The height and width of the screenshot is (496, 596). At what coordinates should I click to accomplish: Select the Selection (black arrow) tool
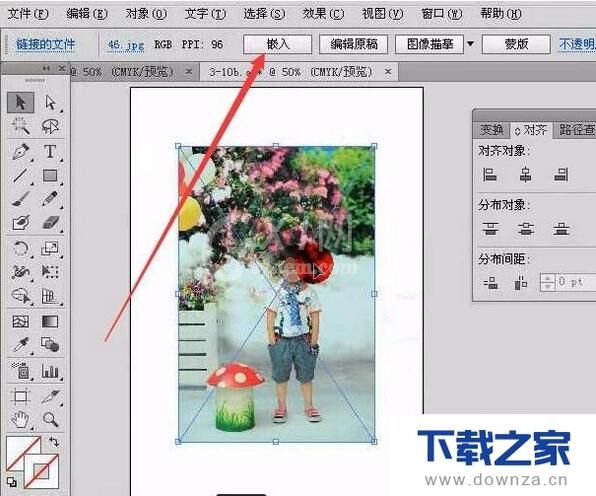click(x=21, y=102)
